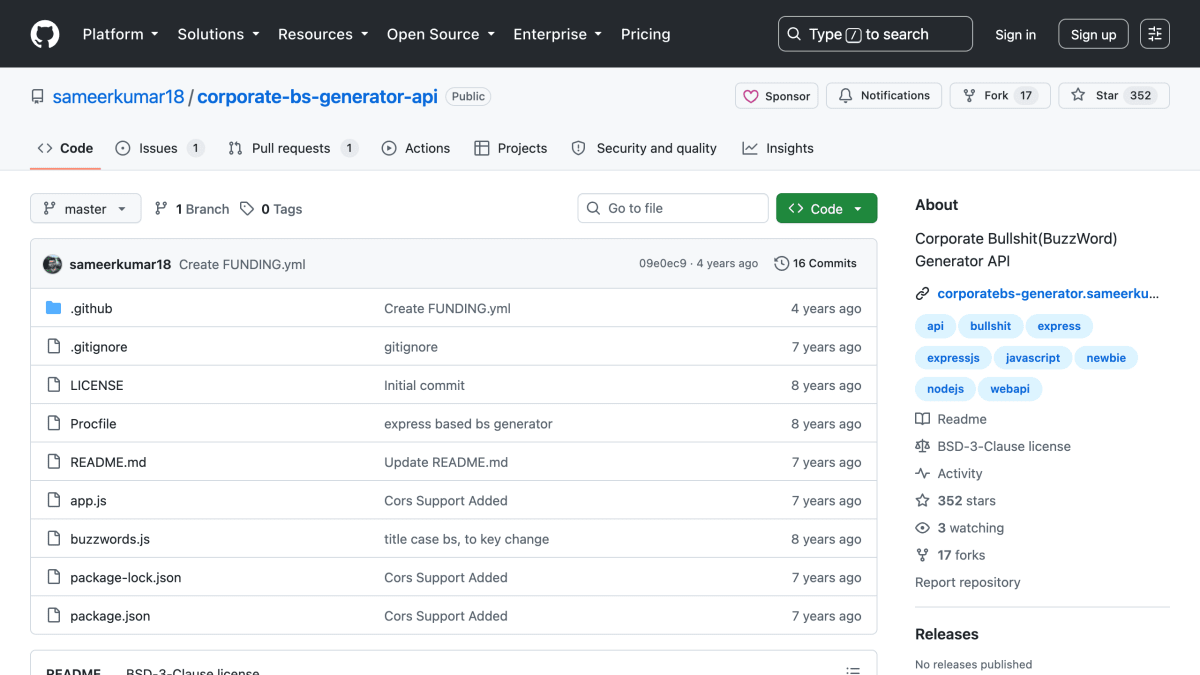Open the Pull requests tab
The width and height of the screenshot is (1200, 675).
[292, 148]
